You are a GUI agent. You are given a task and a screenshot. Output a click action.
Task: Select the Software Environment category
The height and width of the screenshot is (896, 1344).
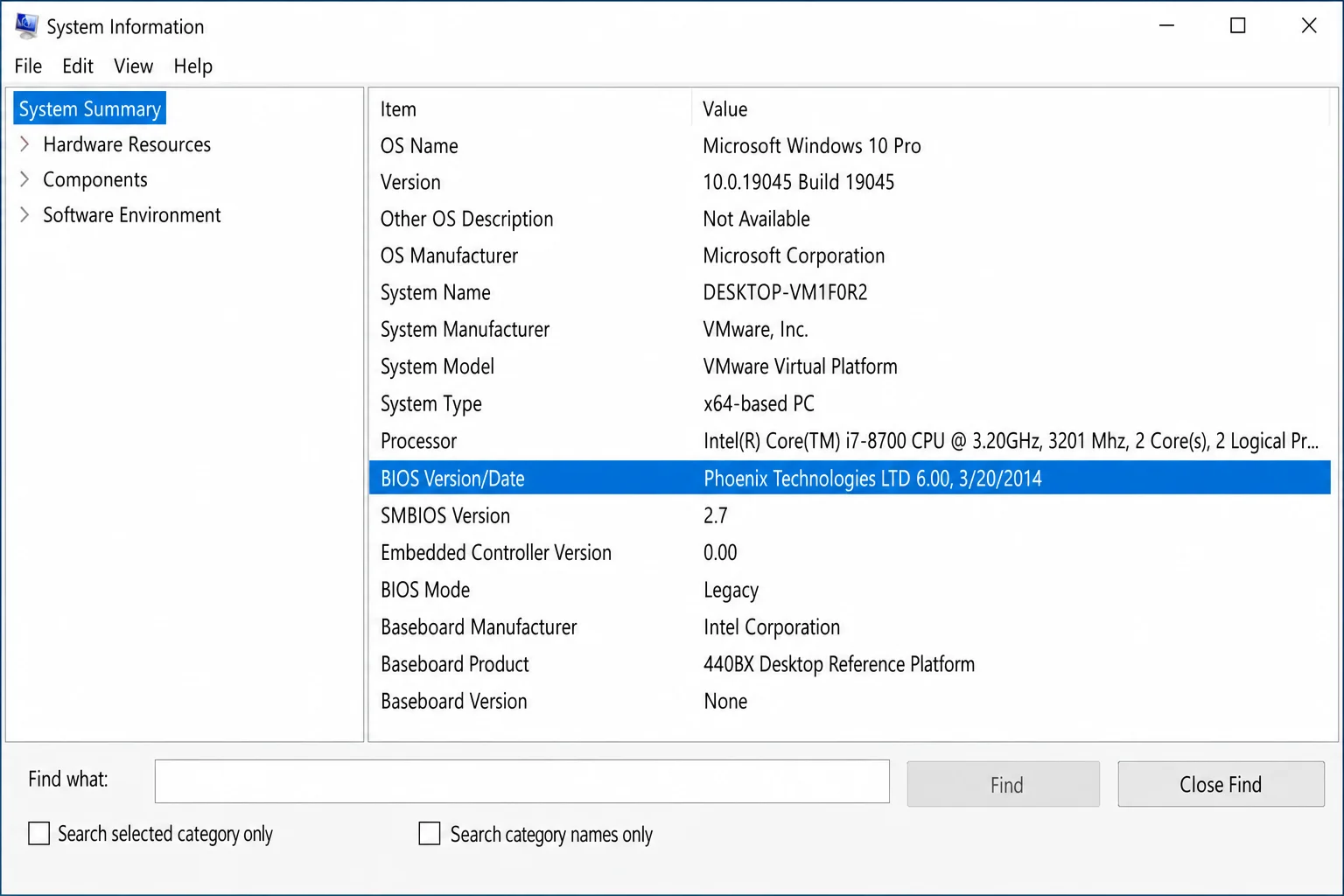point(132,215)
